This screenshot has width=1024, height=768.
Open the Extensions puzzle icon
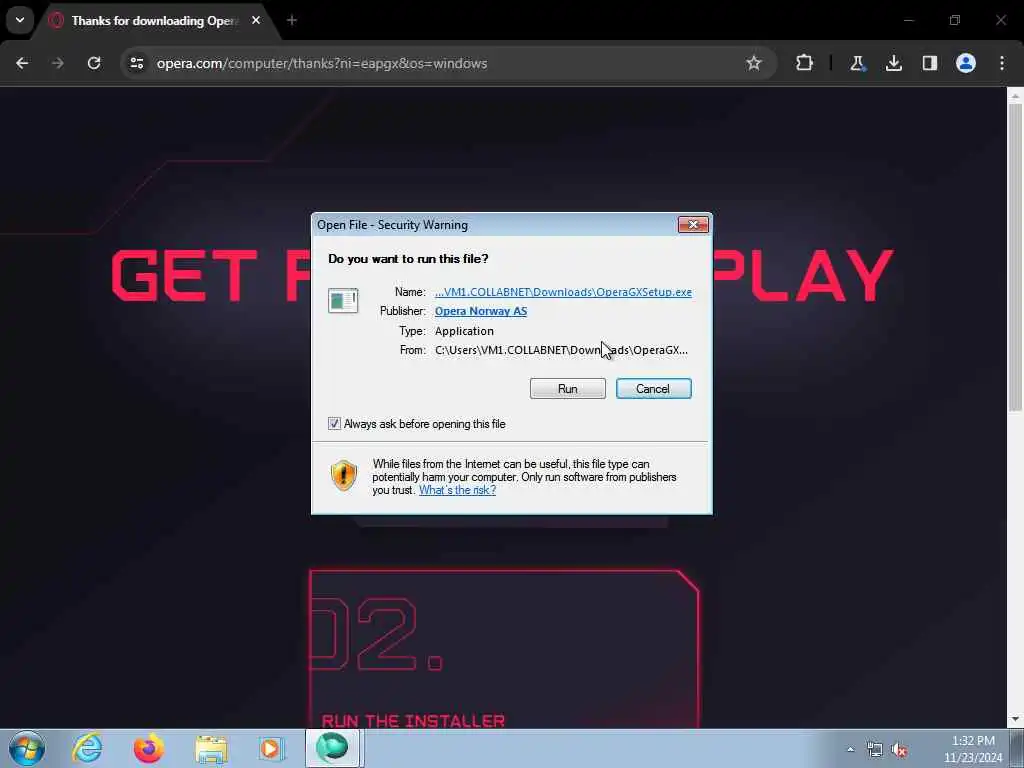(804, 63)
